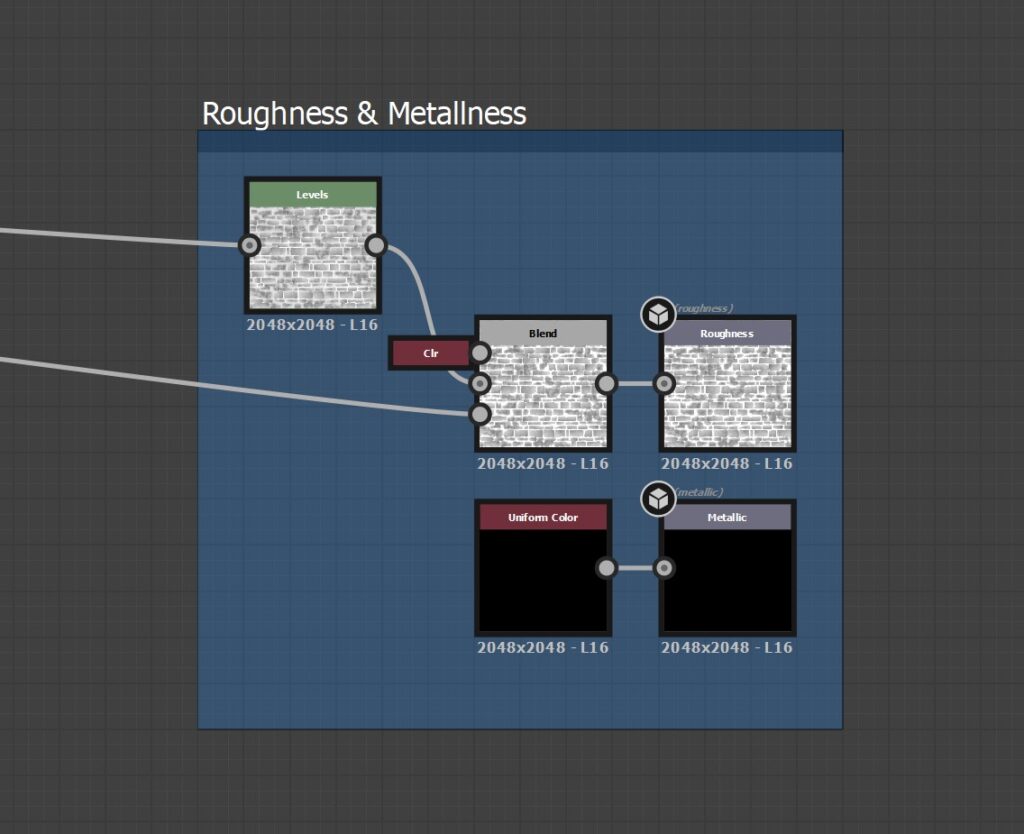This screenshot has width=1024, height=834.
Task: Click the Metallic node header bar
Action: point(727,517)
